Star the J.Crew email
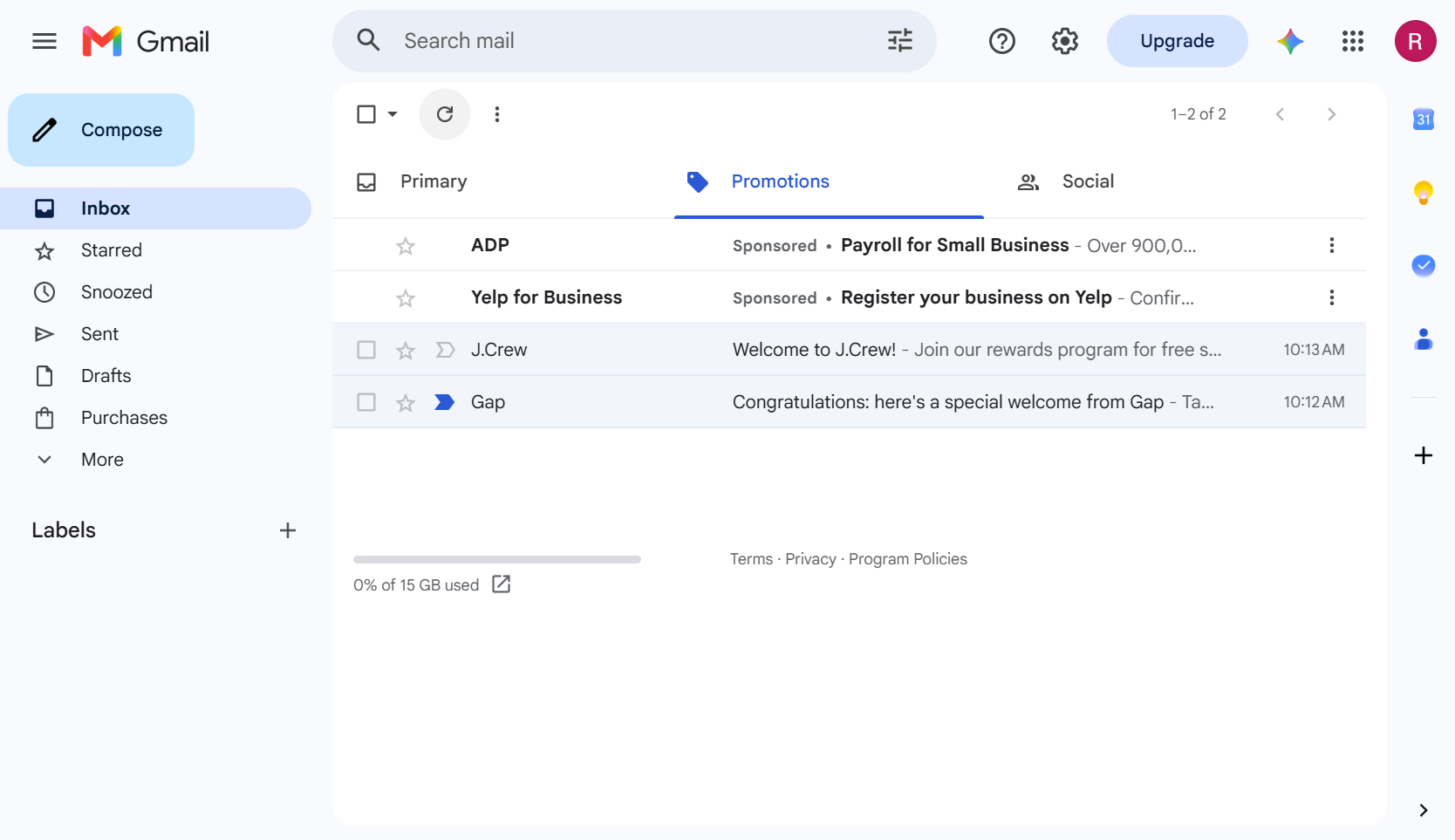The width and height of the screenshot is (1455, 840). tap(406, 350)
